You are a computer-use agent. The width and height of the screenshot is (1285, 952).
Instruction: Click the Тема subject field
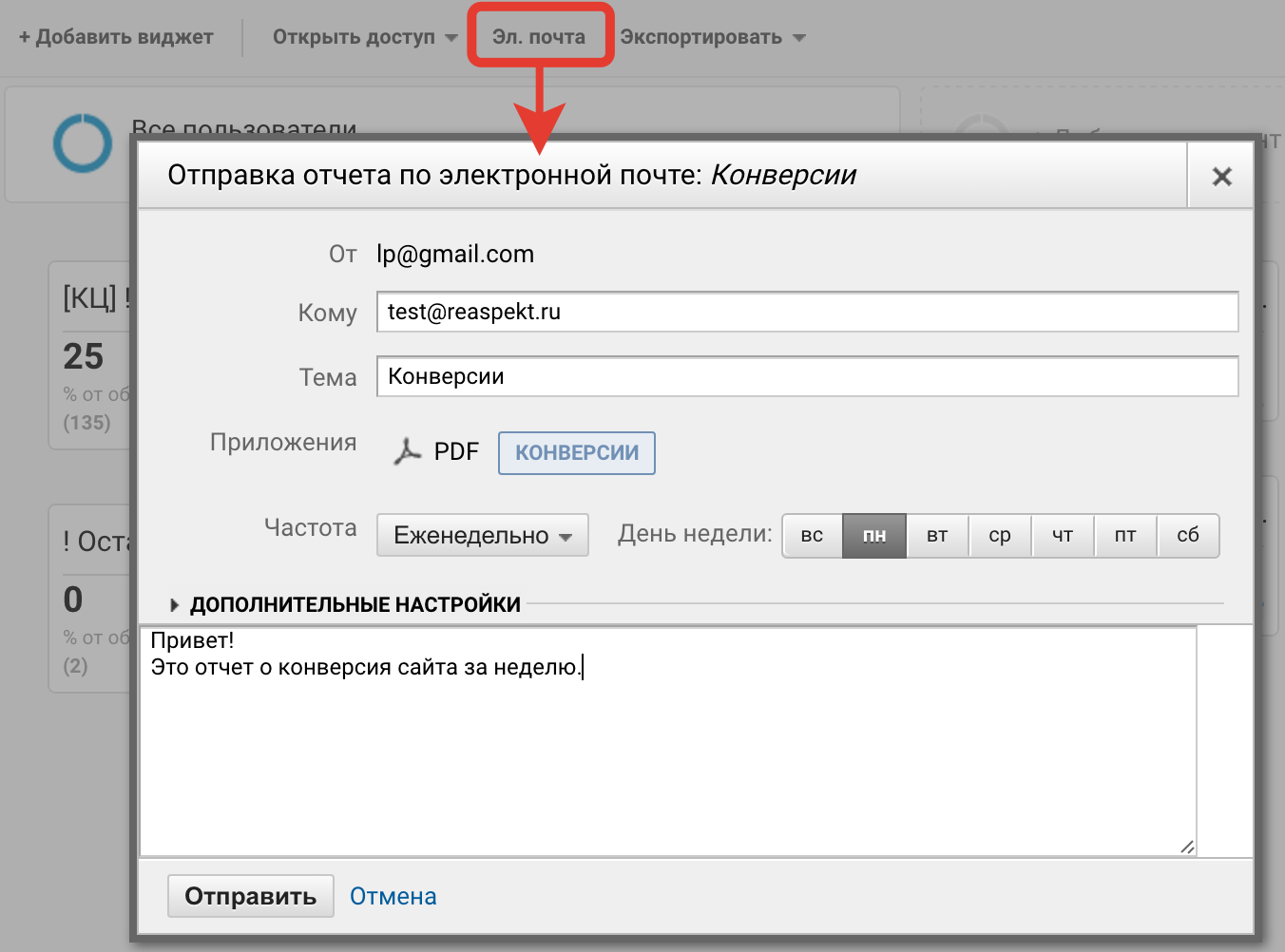click(x=807, y=376)
